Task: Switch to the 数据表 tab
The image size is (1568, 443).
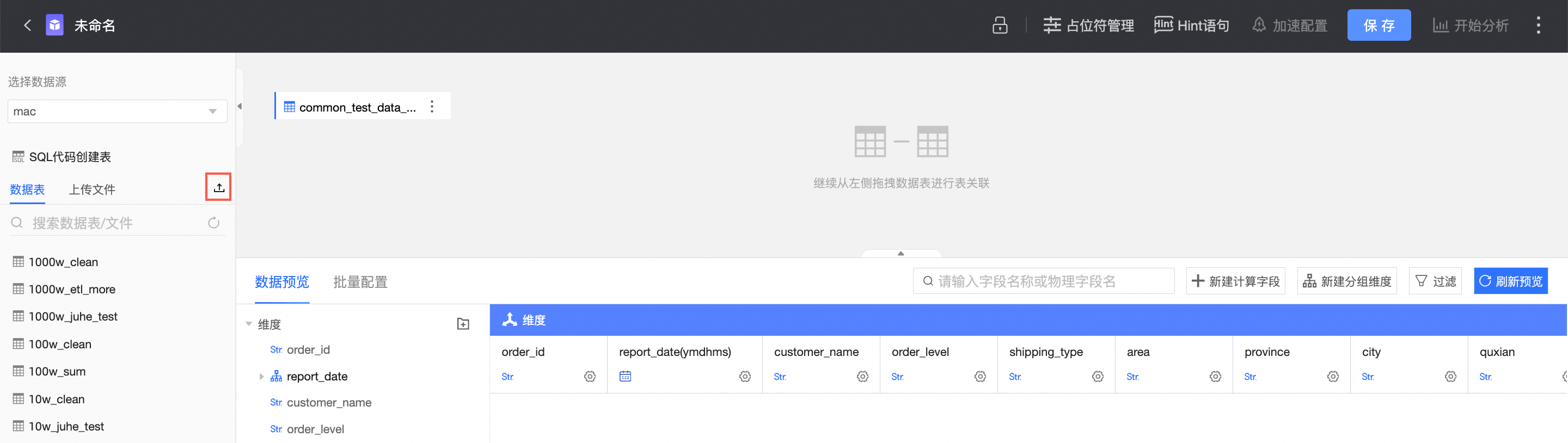Action: 27,189
